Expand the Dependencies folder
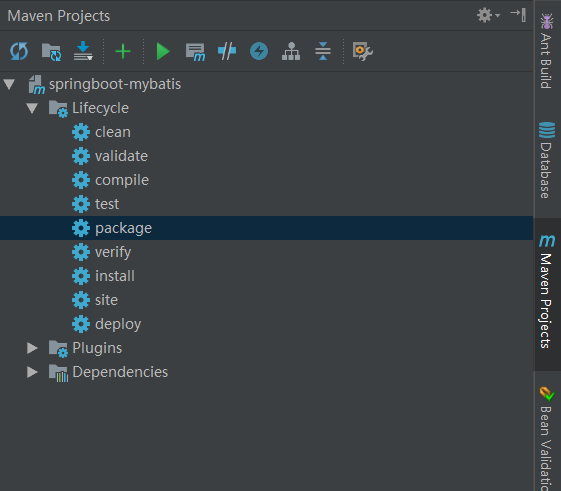 point(32,372)
